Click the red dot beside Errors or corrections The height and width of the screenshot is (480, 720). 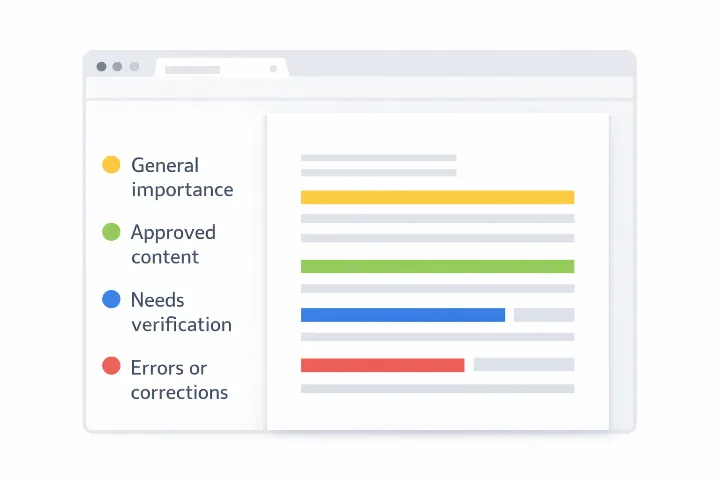(111, 367)
